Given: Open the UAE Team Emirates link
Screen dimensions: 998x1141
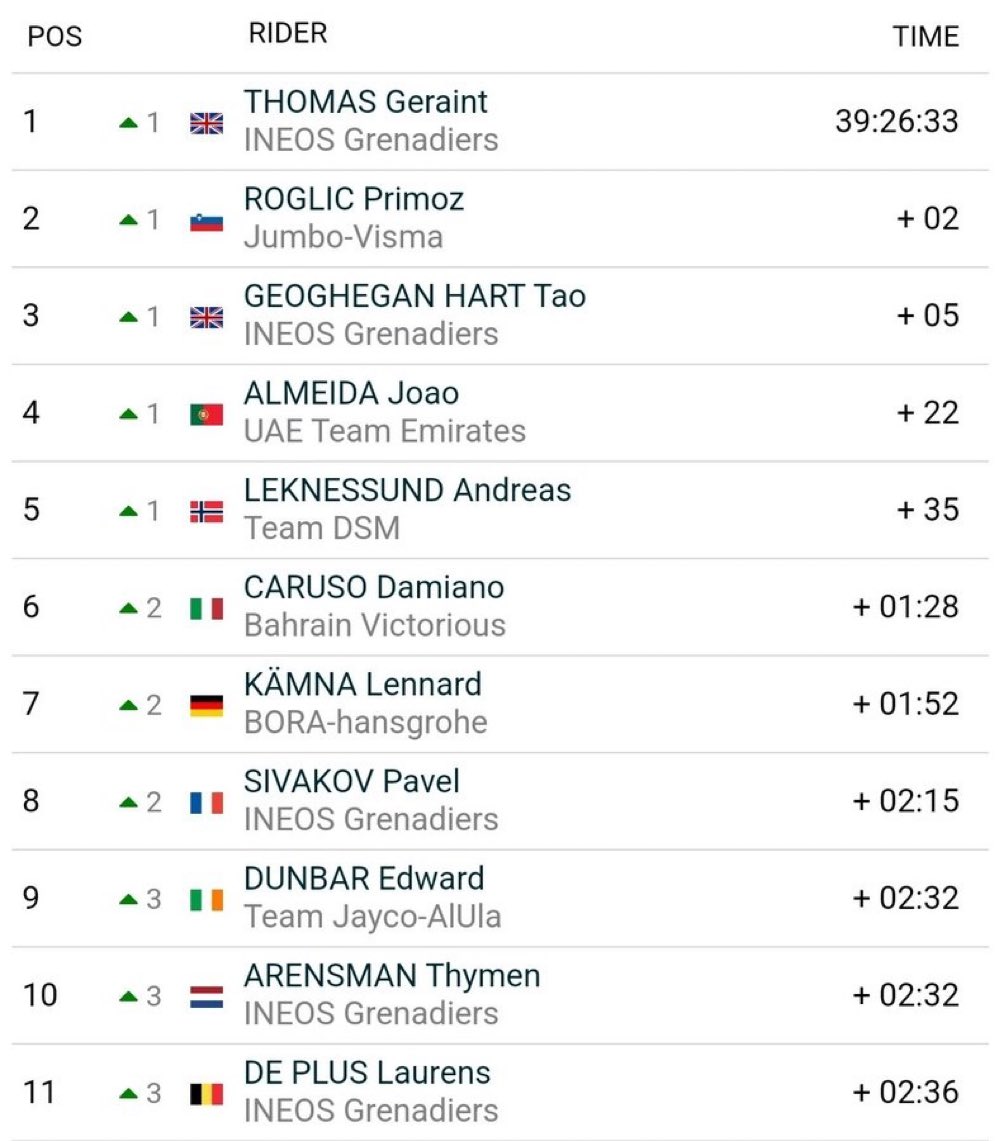Looking at the screenshot, I should point(384,431).
